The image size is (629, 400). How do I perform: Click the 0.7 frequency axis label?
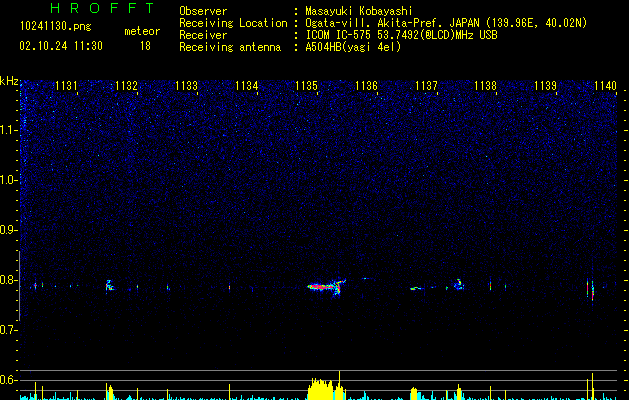(x=9, y=330)
